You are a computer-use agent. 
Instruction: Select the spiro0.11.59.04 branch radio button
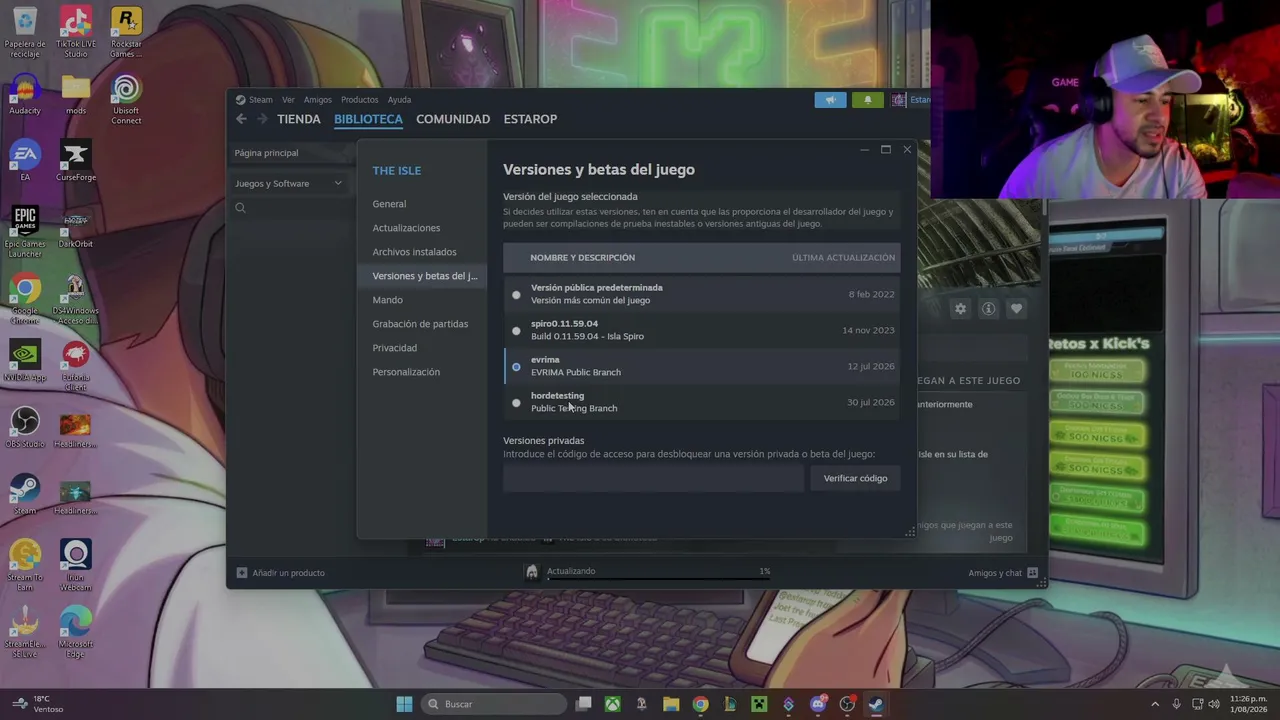tap(516, 331)
